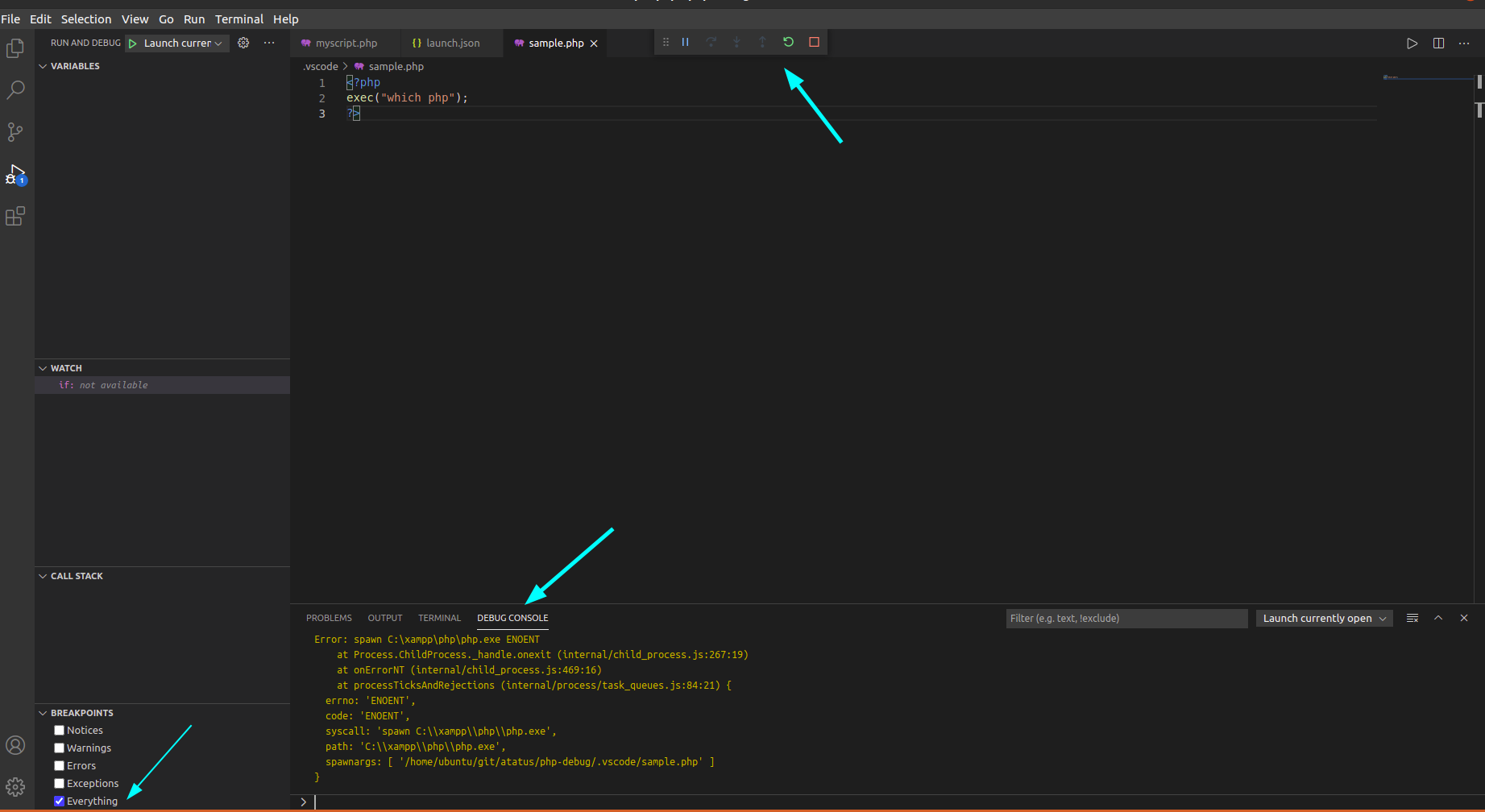Click line number 3 in the gutter
Image resolution: width=1485 pixels, height=812 pixels.
click(x=322, y=114)
